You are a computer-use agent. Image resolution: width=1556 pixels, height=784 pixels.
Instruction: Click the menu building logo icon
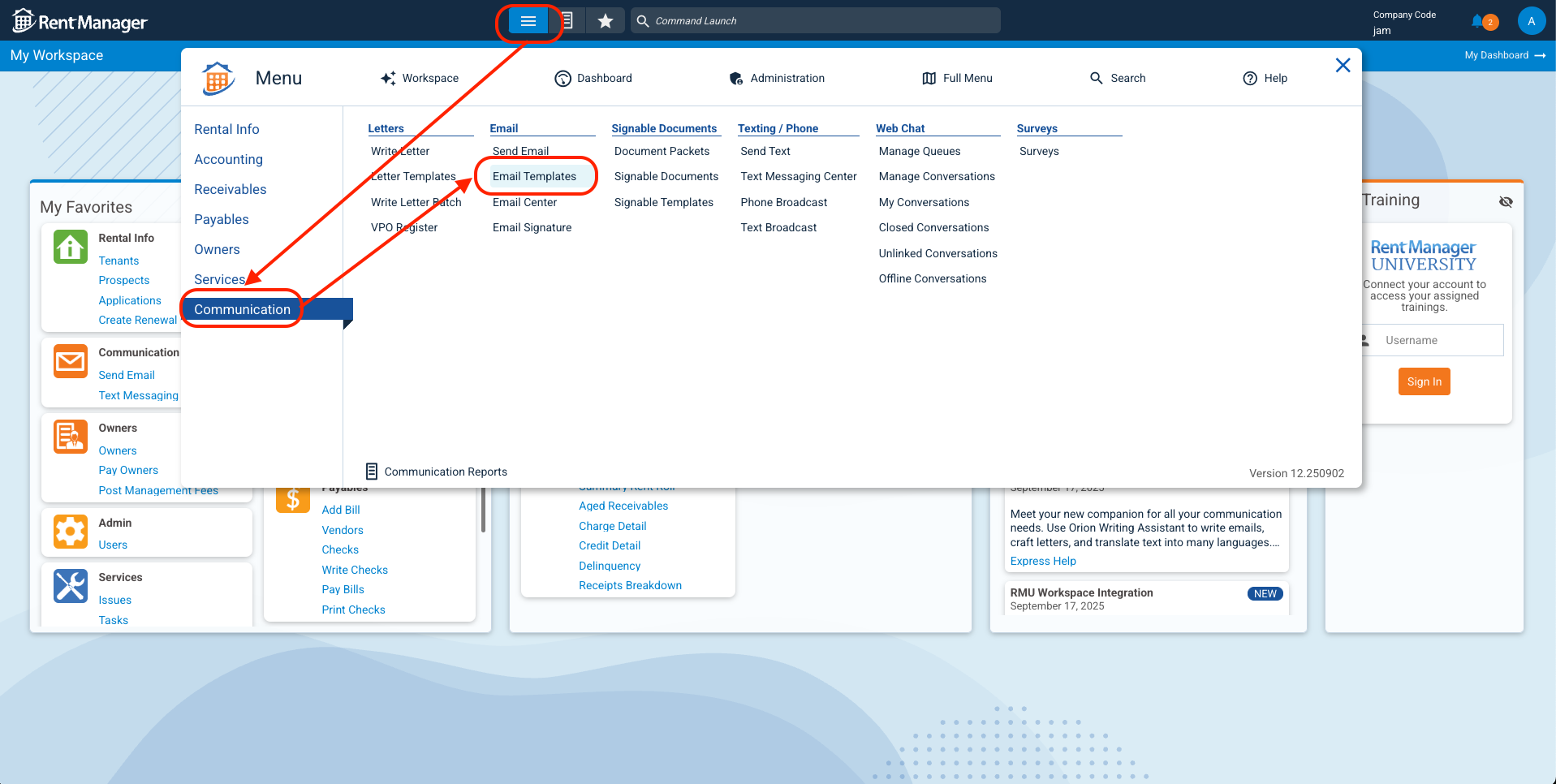coord(218,79)
